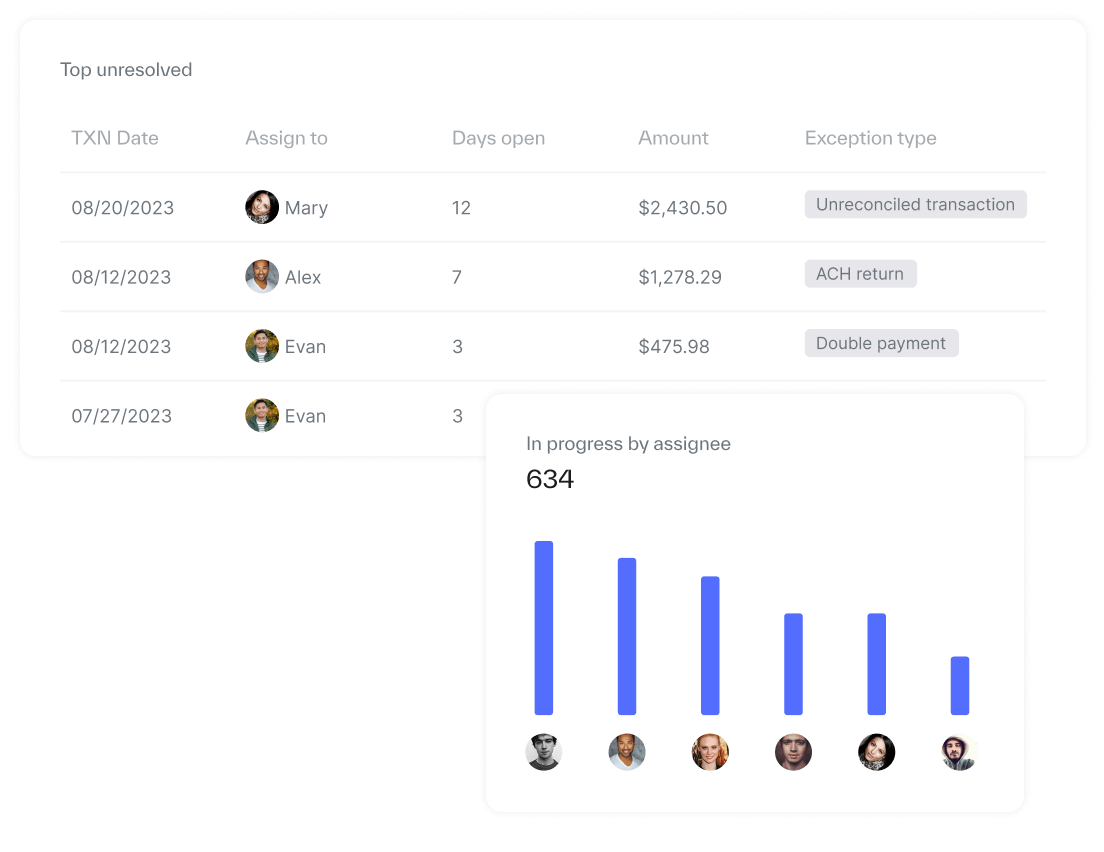Click Alex's avatar in the assignee column
Image resolution: width=1104 pixels, height=852 pixels.
(x=262, y=277)
